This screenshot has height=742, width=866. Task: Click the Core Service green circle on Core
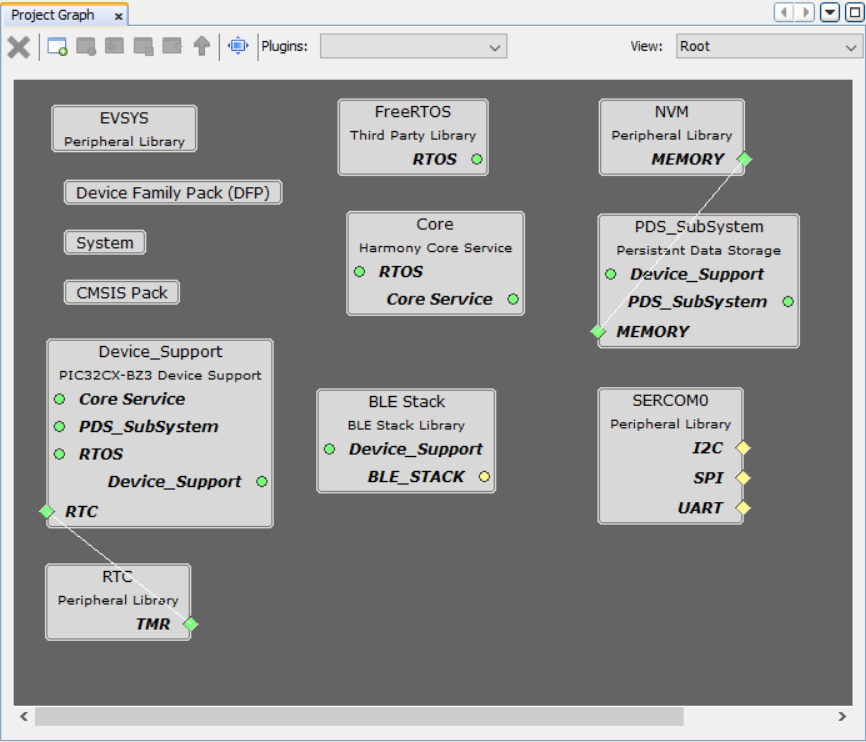pos(513,299)
